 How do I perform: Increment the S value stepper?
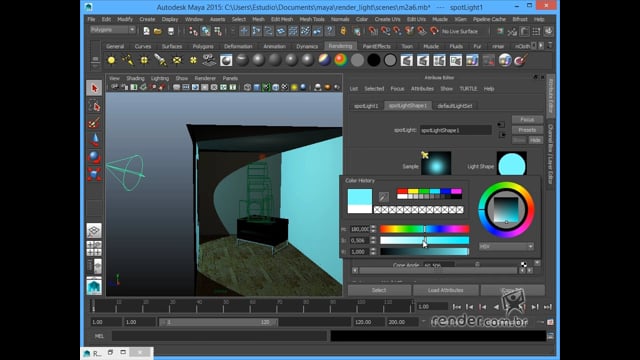tap(373, 238)
